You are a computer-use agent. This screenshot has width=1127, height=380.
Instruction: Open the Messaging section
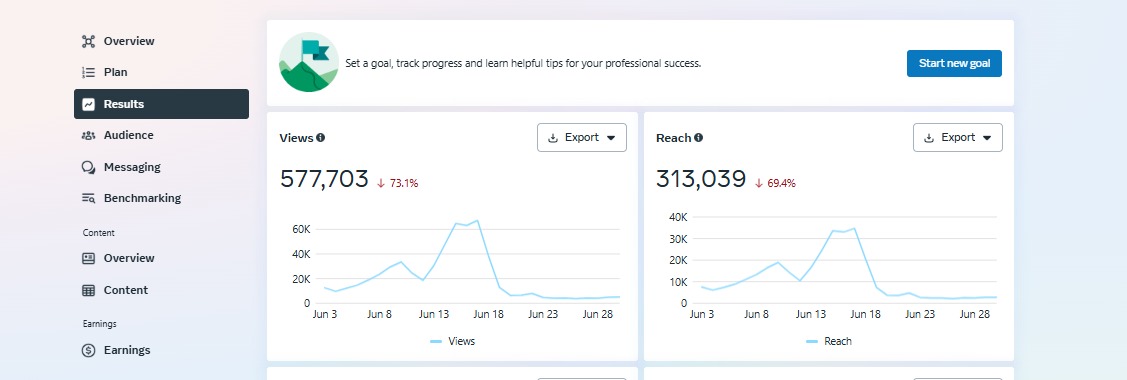[161, 167]
